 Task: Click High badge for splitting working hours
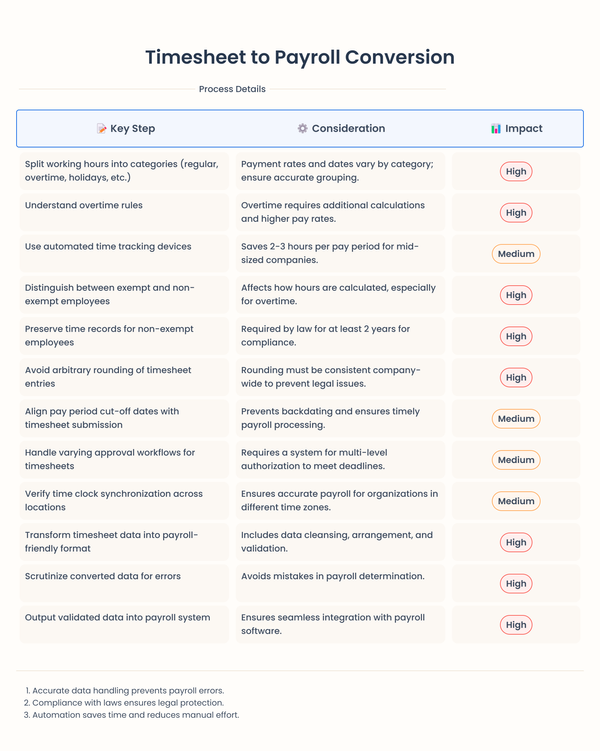click(x=516, y=171)
